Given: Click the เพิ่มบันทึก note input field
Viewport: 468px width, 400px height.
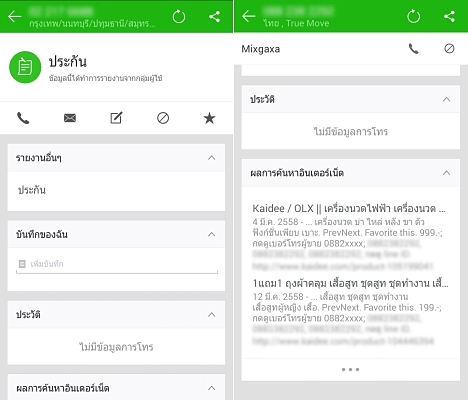Looking at the screenshot, I should (117, 265).
